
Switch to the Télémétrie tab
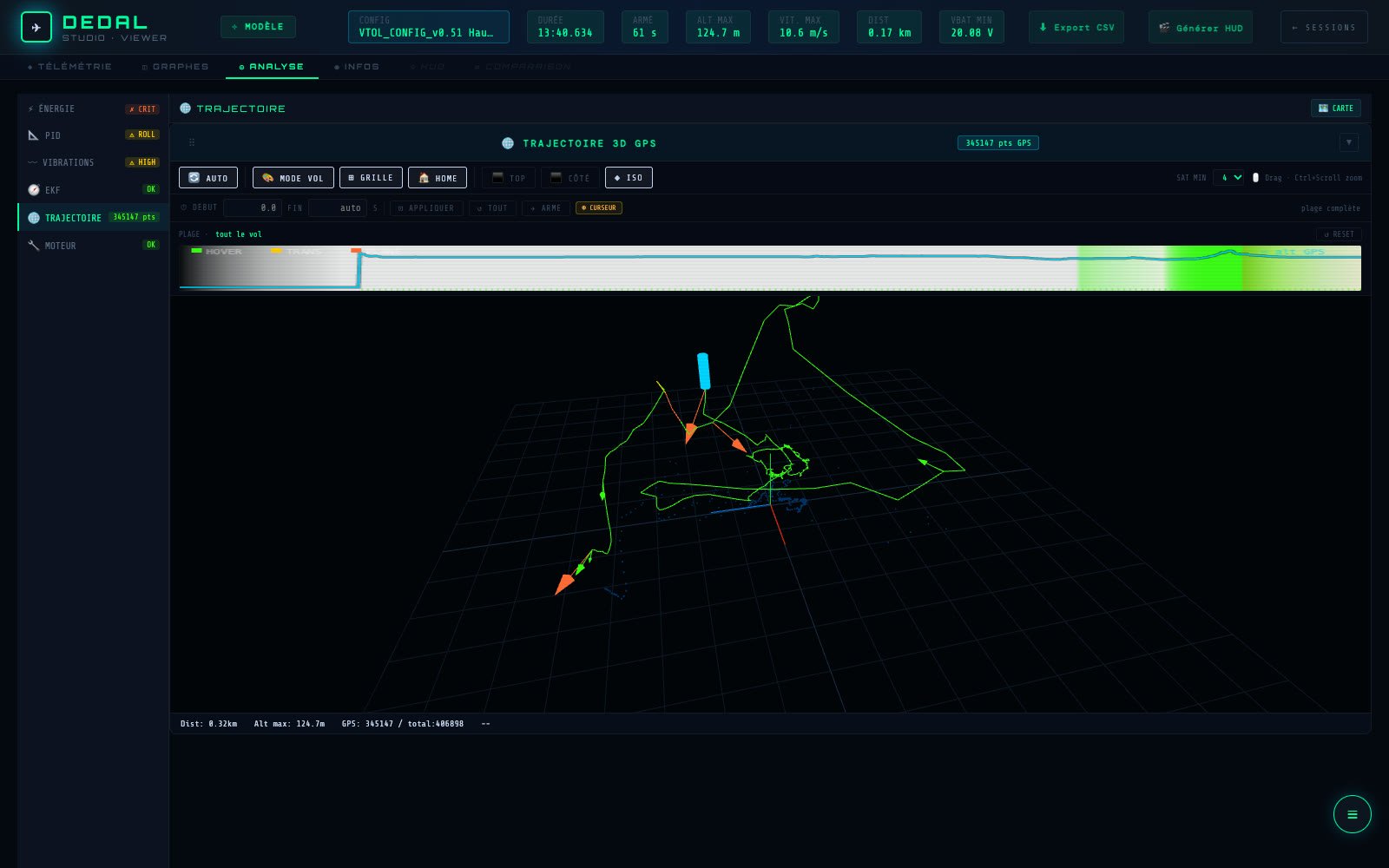(x=69, y=67)
